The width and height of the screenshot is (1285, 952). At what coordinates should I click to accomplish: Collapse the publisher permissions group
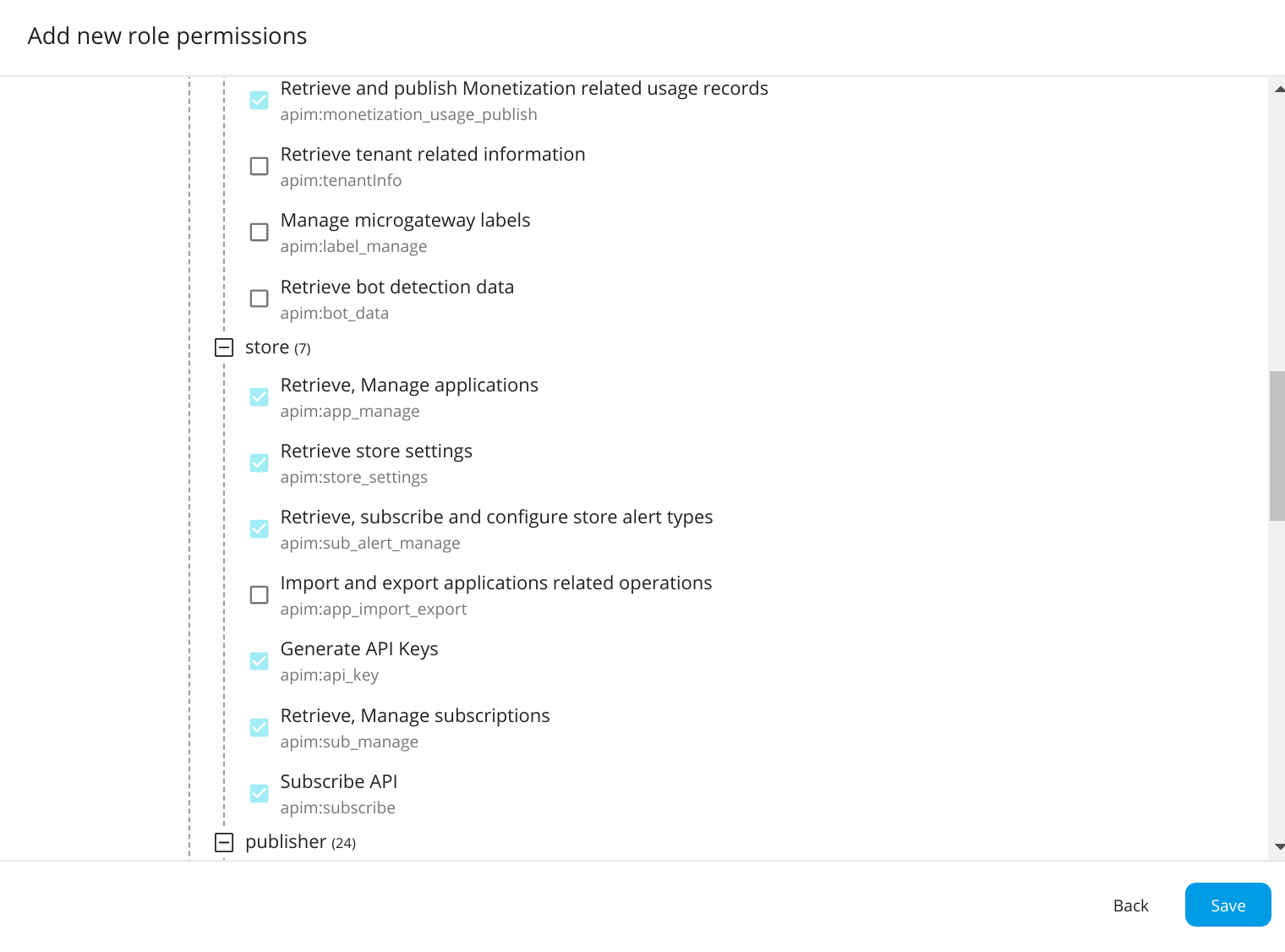pyautogui.click(x=223, y=841)
